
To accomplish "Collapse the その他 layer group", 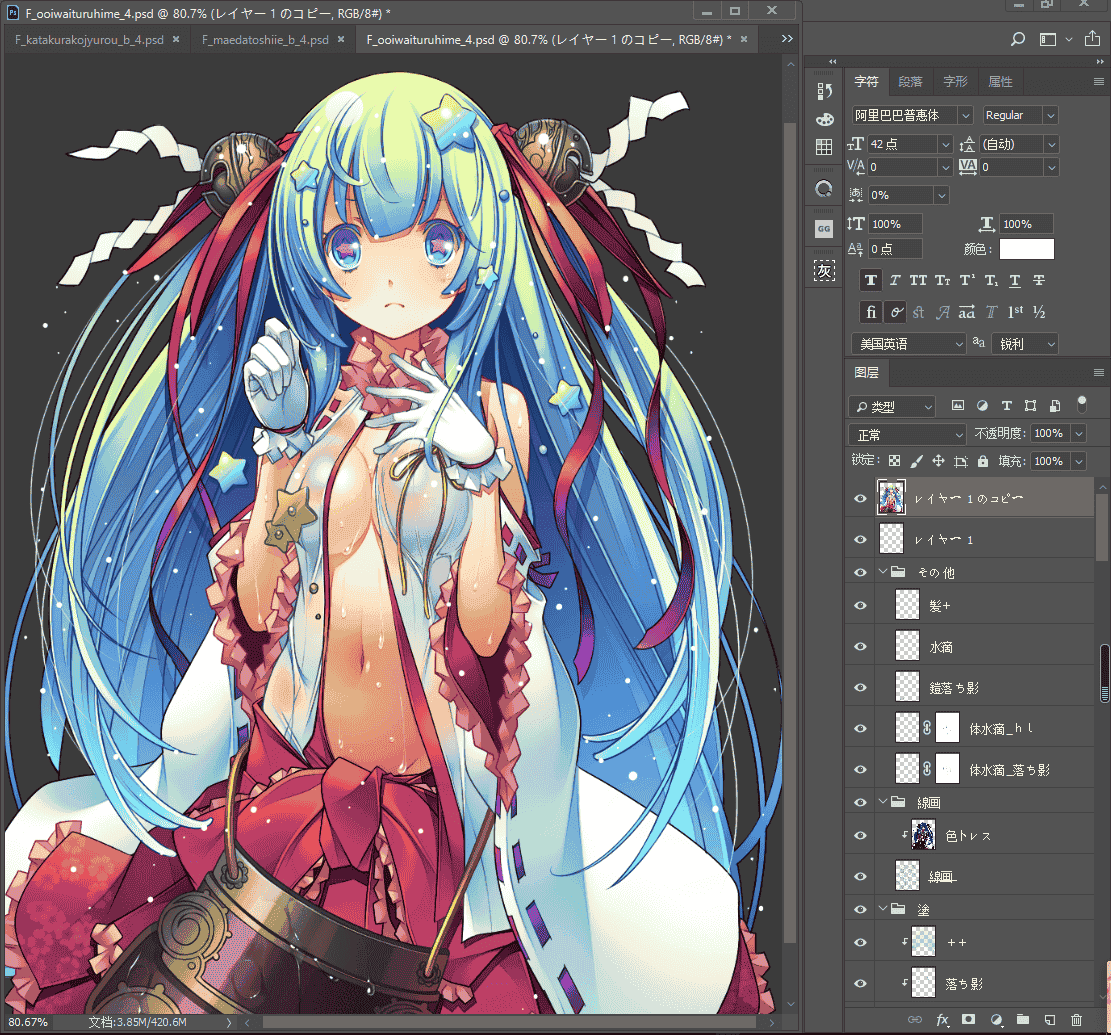I will coord(883,572).
